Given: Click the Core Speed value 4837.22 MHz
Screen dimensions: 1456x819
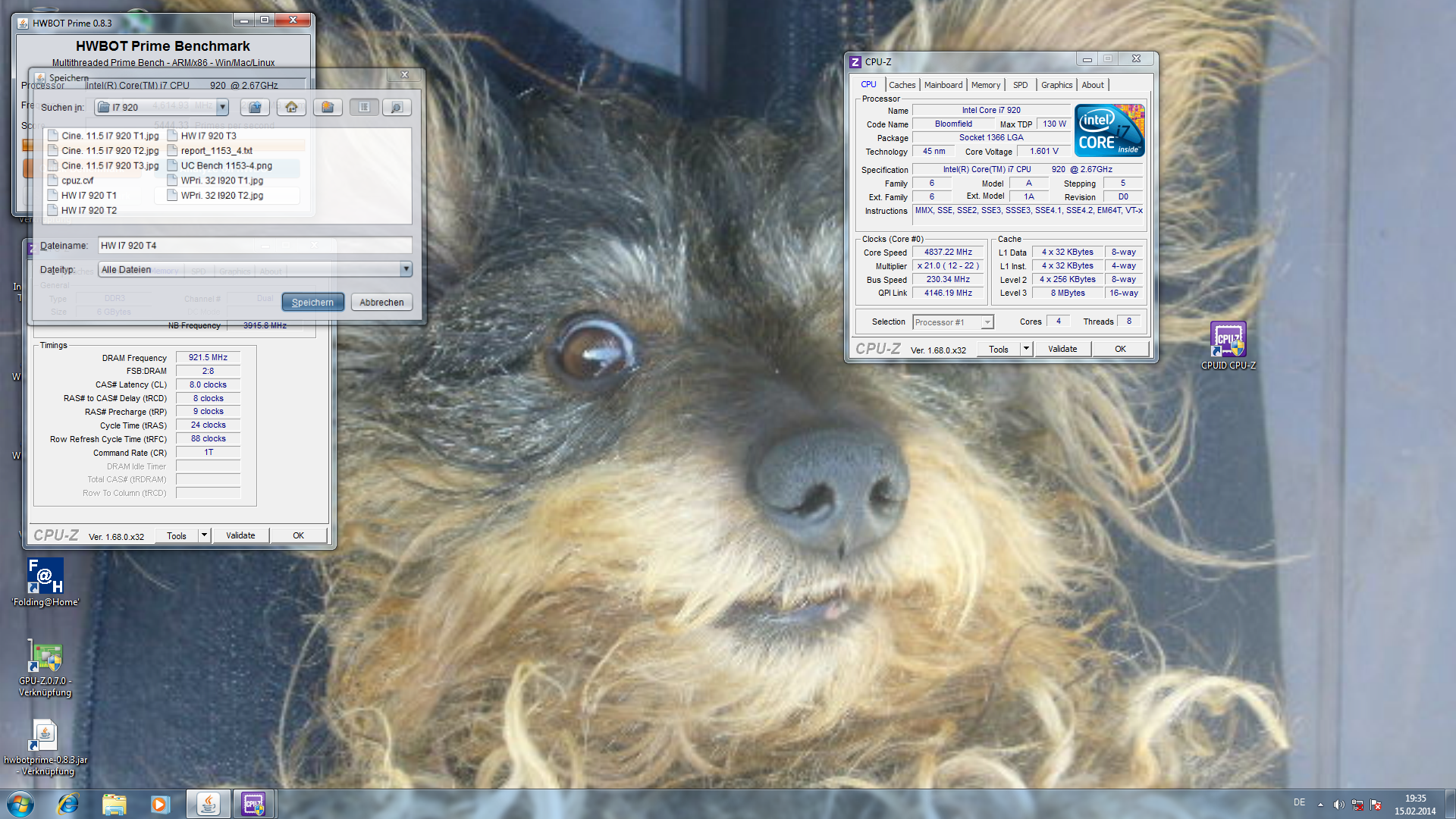Looking at the screenshot, I should click(948, 253).
